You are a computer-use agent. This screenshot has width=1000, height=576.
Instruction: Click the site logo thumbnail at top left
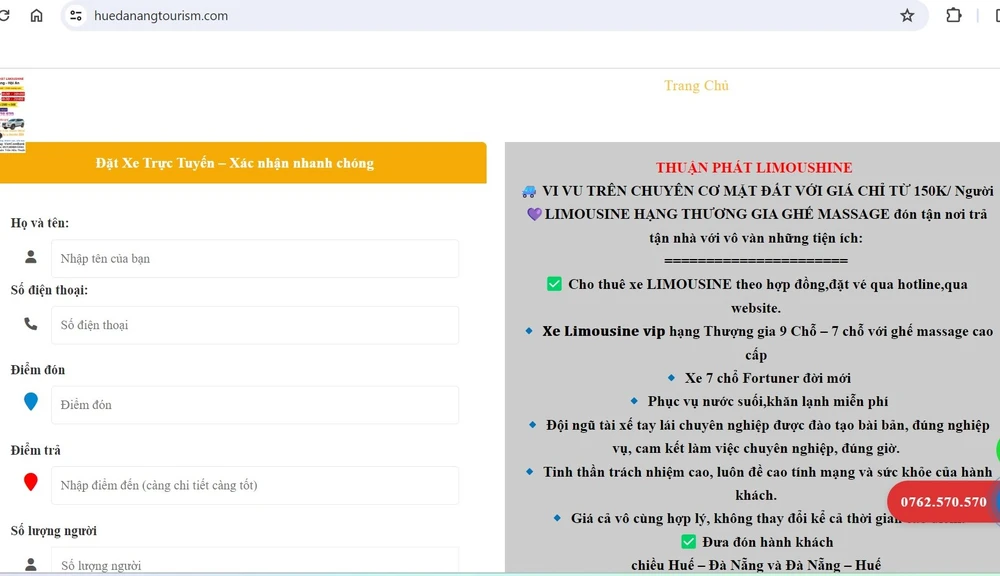[12, 115]
